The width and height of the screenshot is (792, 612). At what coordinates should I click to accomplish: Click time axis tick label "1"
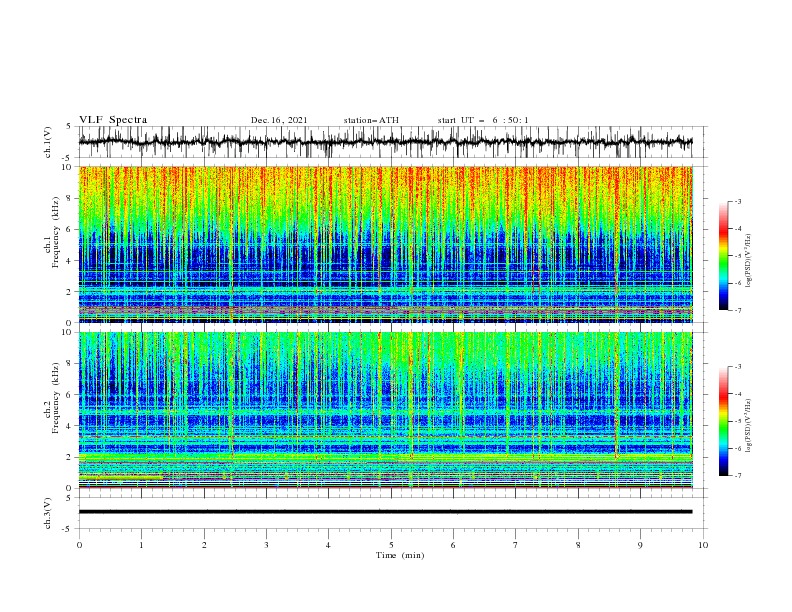point(141,545)
